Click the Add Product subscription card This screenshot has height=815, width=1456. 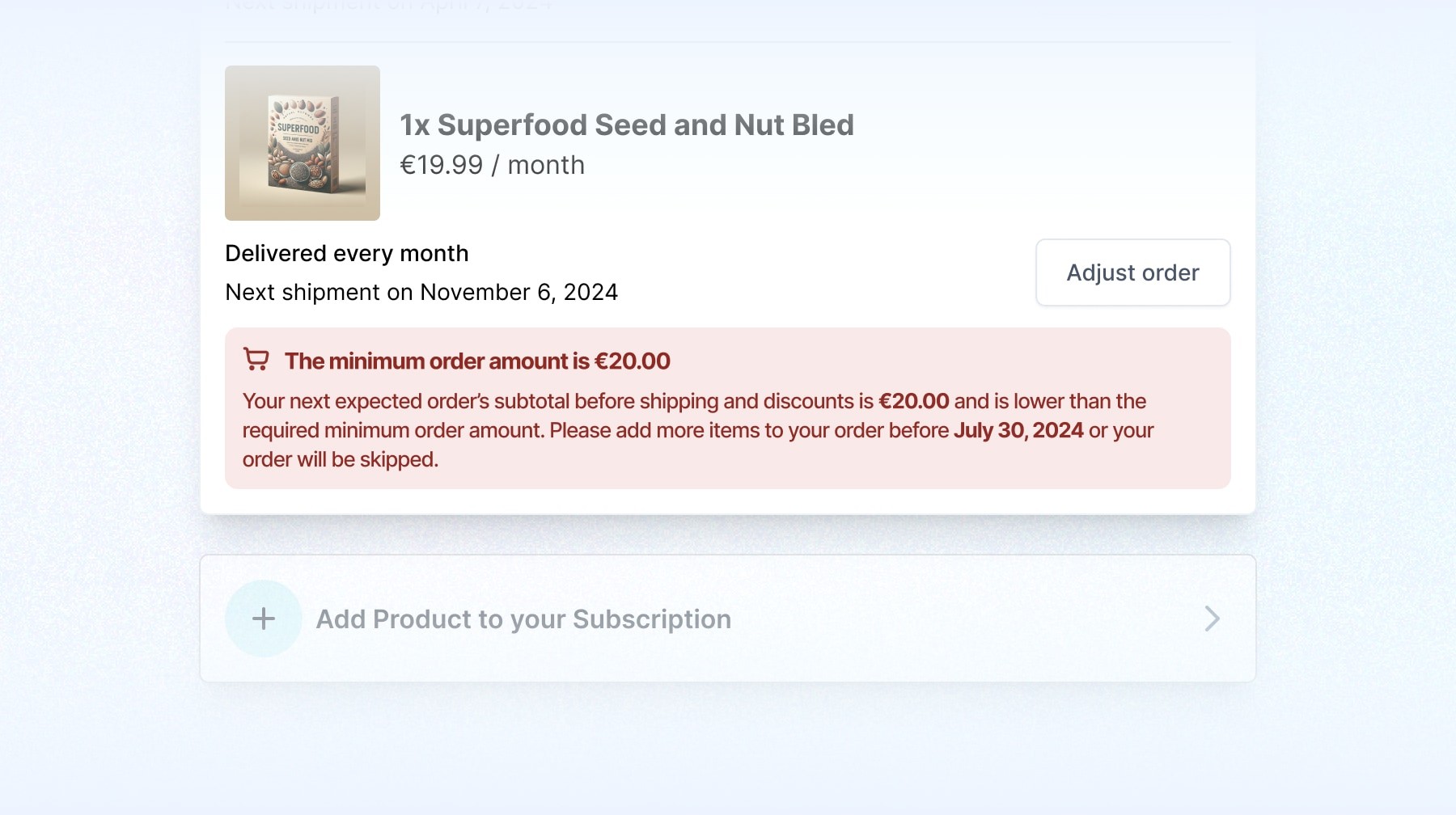(728, 619)
